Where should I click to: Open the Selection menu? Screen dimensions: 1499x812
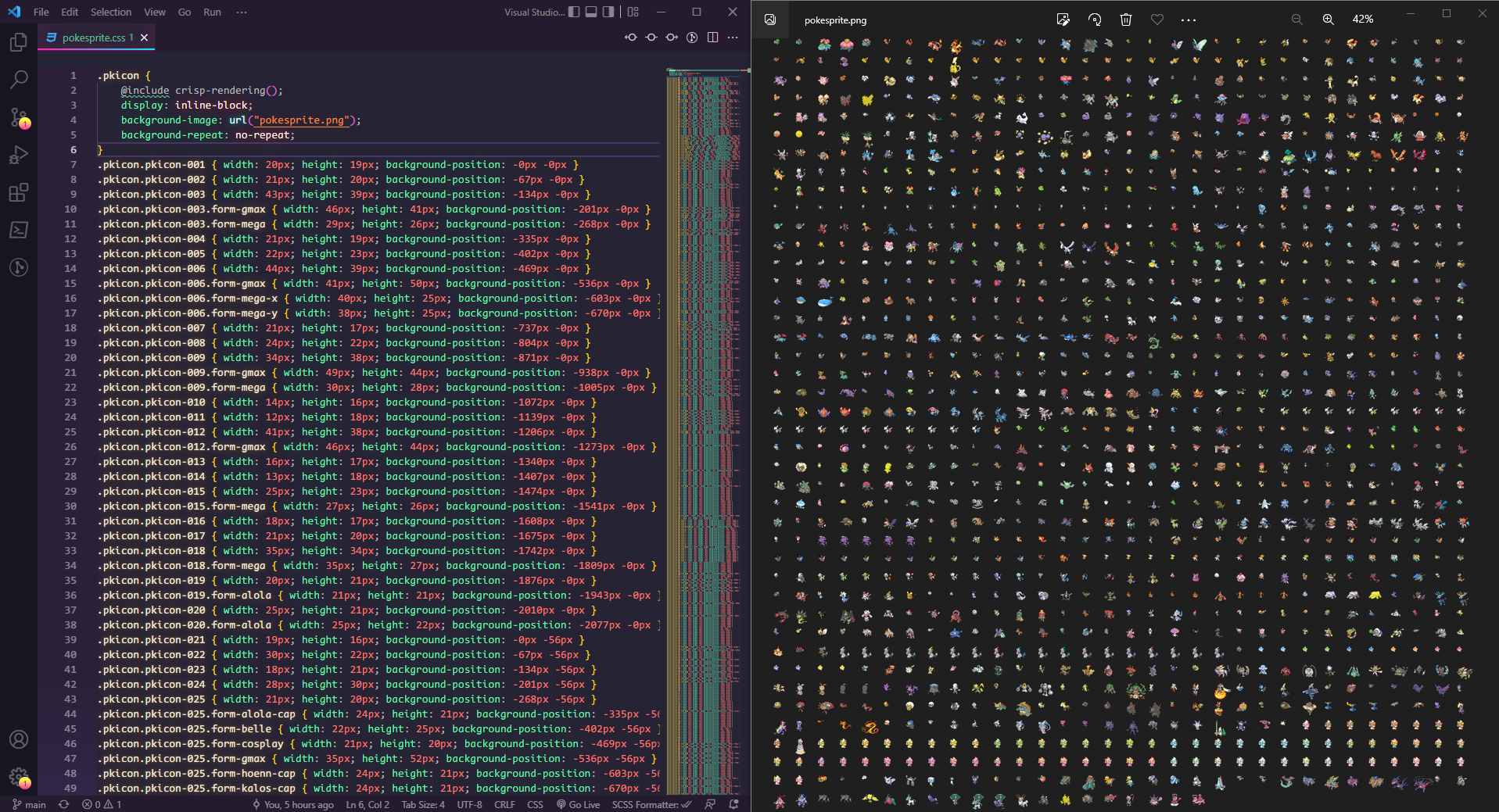[111, 12]
